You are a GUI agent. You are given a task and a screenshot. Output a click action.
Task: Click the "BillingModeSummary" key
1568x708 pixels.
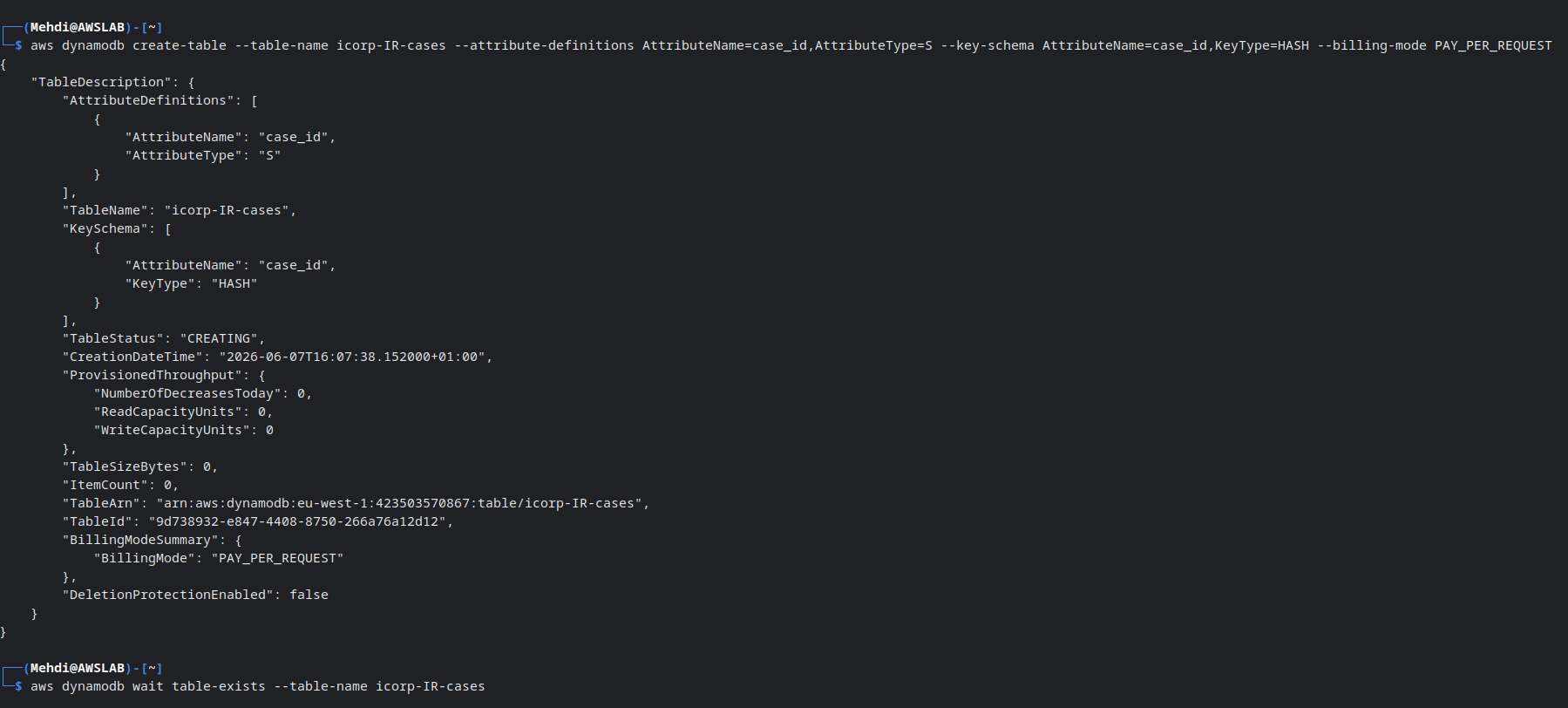point(140,540)
